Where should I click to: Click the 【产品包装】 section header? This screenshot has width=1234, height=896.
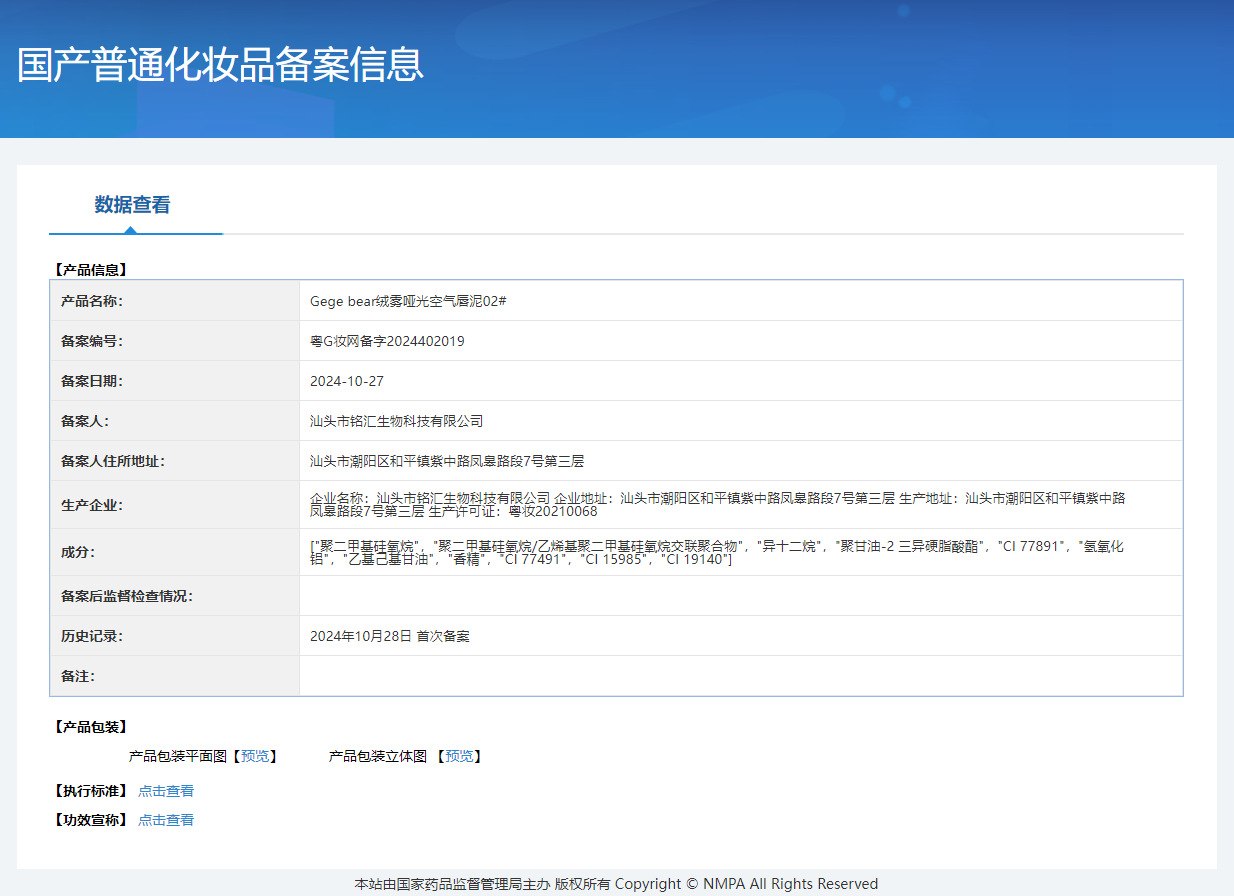point(85,727)
